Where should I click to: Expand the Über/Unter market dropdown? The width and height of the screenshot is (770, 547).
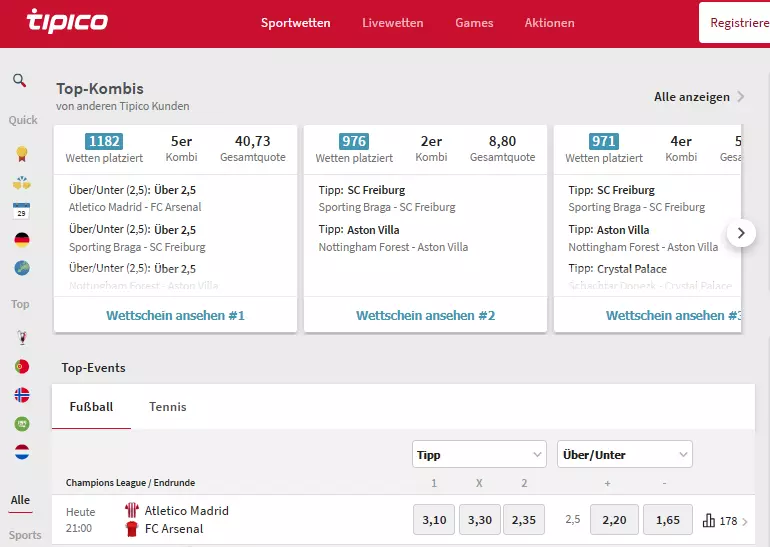click(625, 455)
